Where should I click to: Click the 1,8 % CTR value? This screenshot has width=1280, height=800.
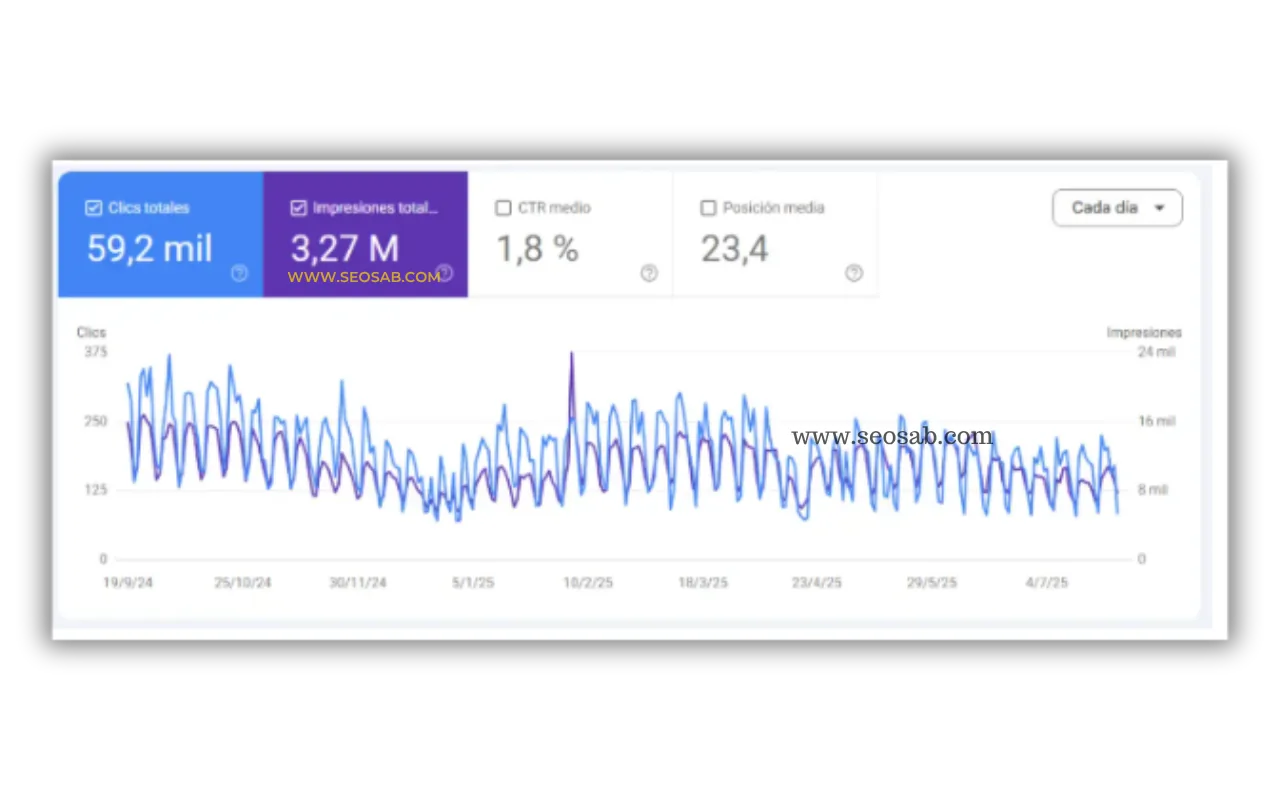[x=538, y=249]
